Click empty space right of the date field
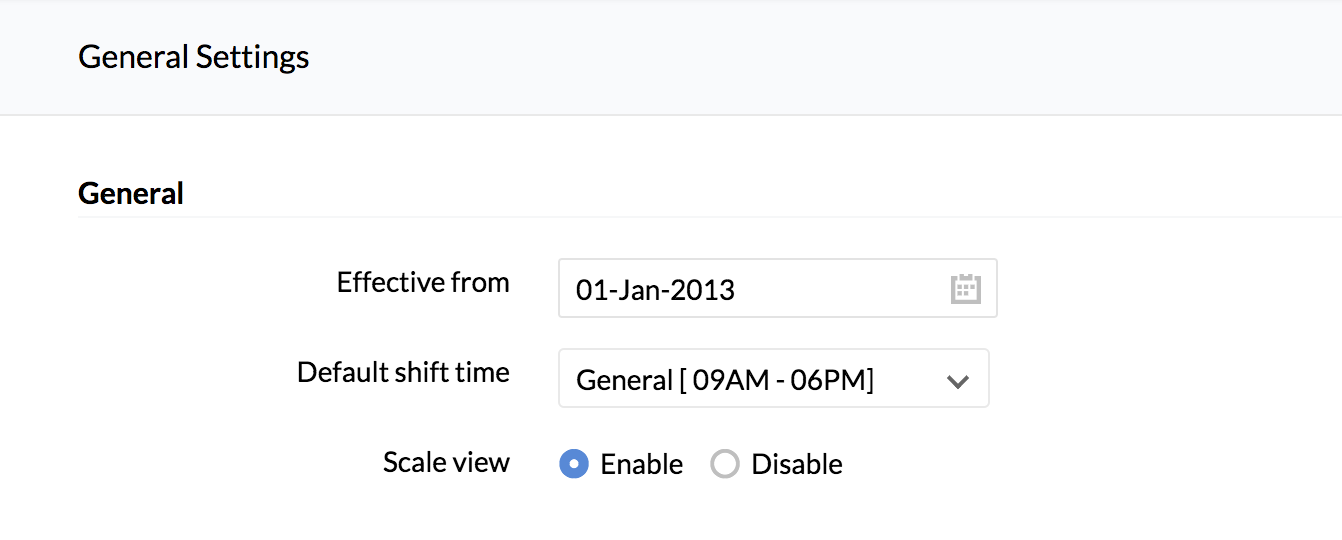The height and width of the screenshot is (540, 1342). pos(1170,289)
